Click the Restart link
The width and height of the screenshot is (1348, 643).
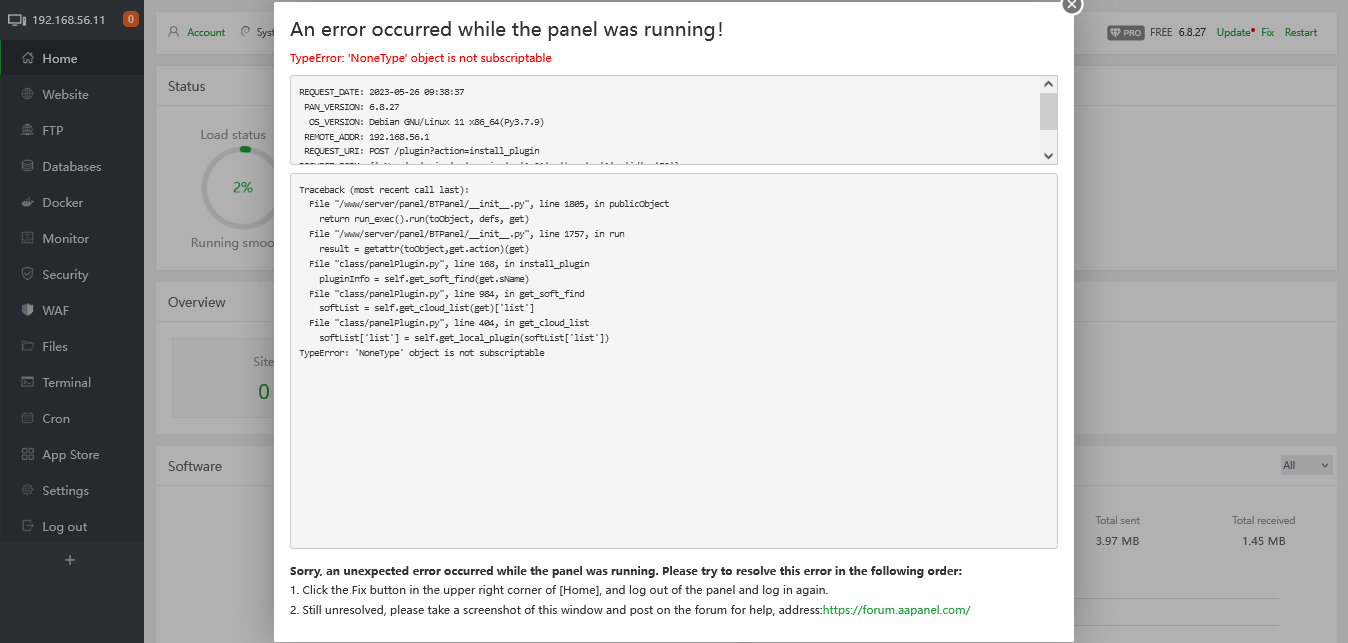[x=1301, y=32]
